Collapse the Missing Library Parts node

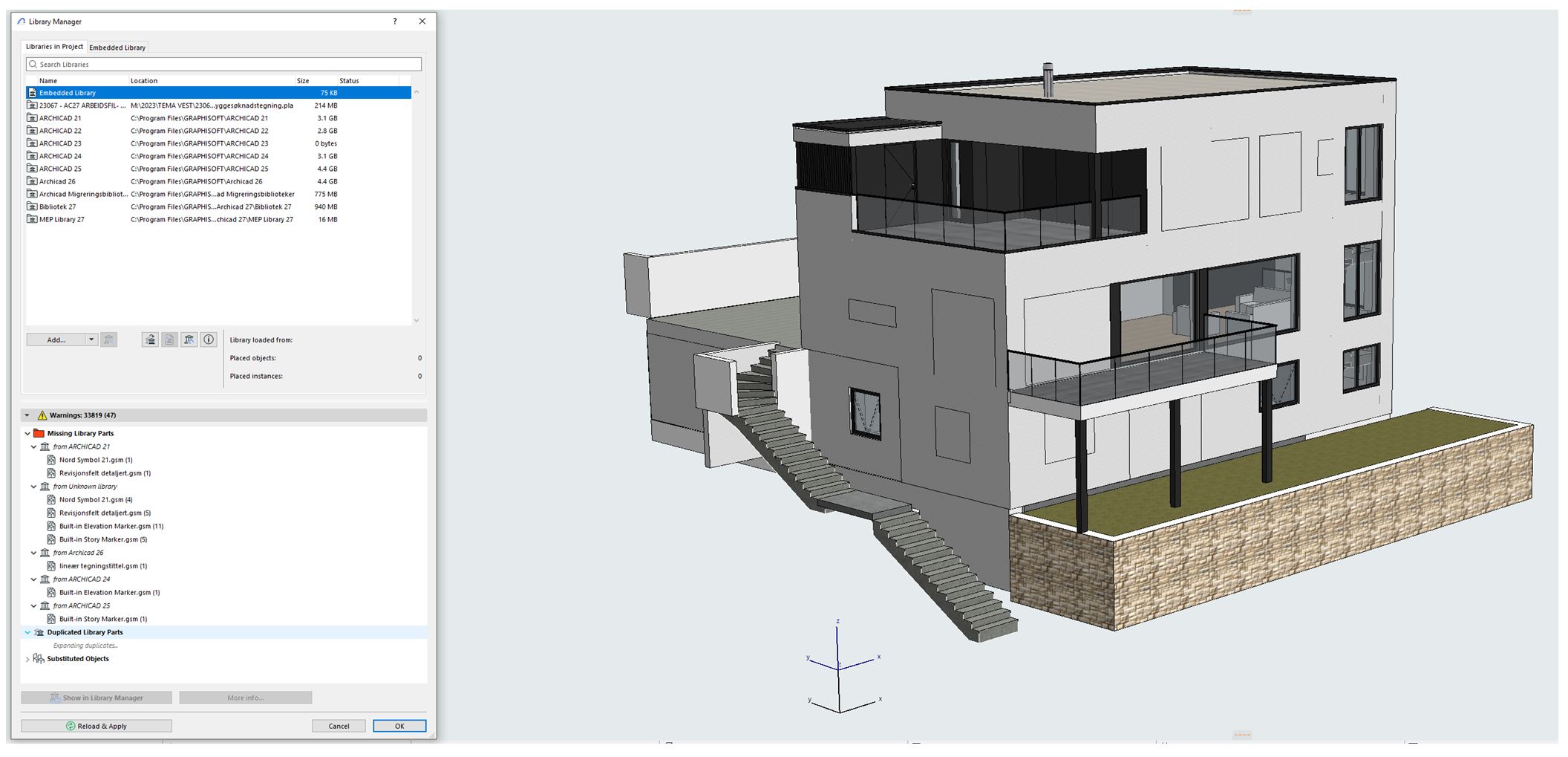point(27,433)
